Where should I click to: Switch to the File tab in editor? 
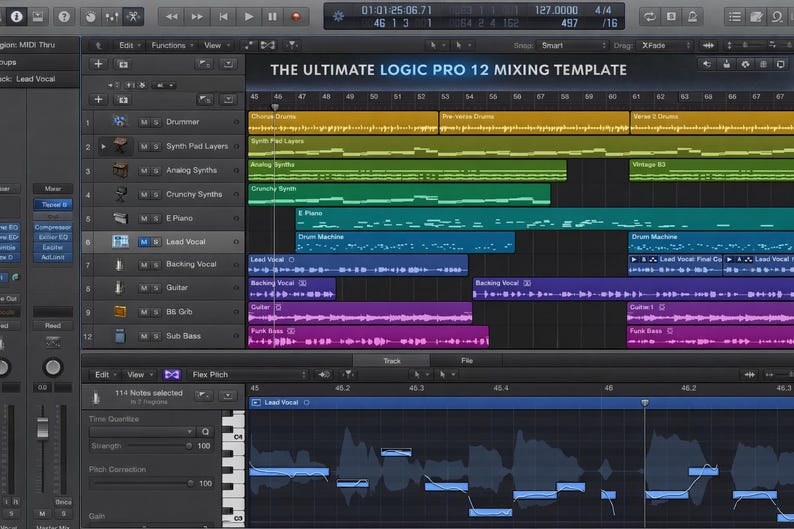coord(467,361)
